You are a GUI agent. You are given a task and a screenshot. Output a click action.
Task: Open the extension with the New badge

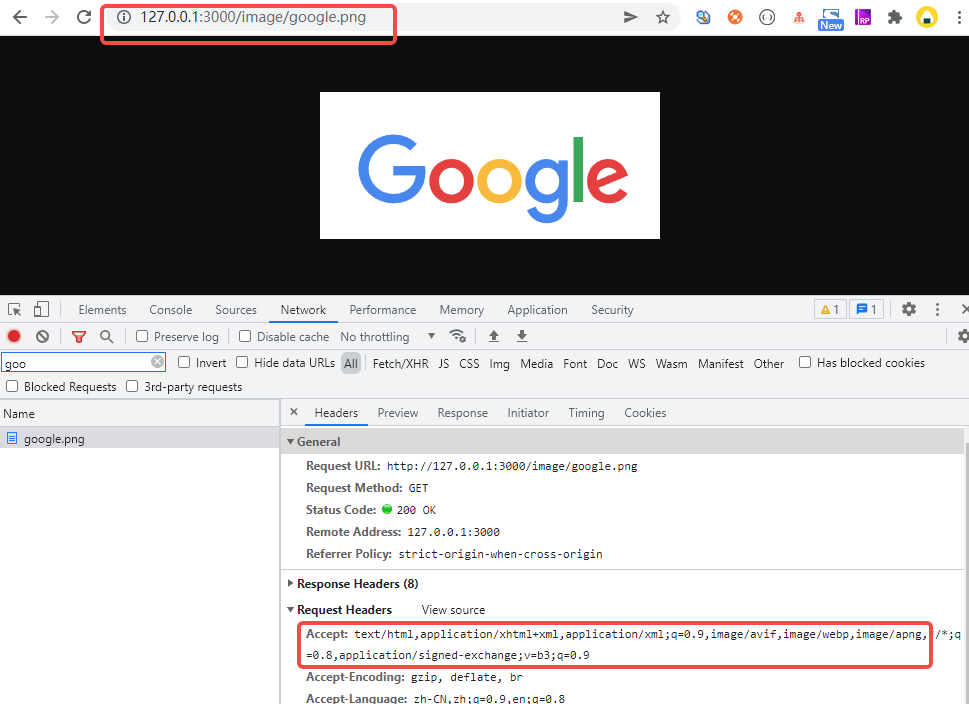point(831,19)
